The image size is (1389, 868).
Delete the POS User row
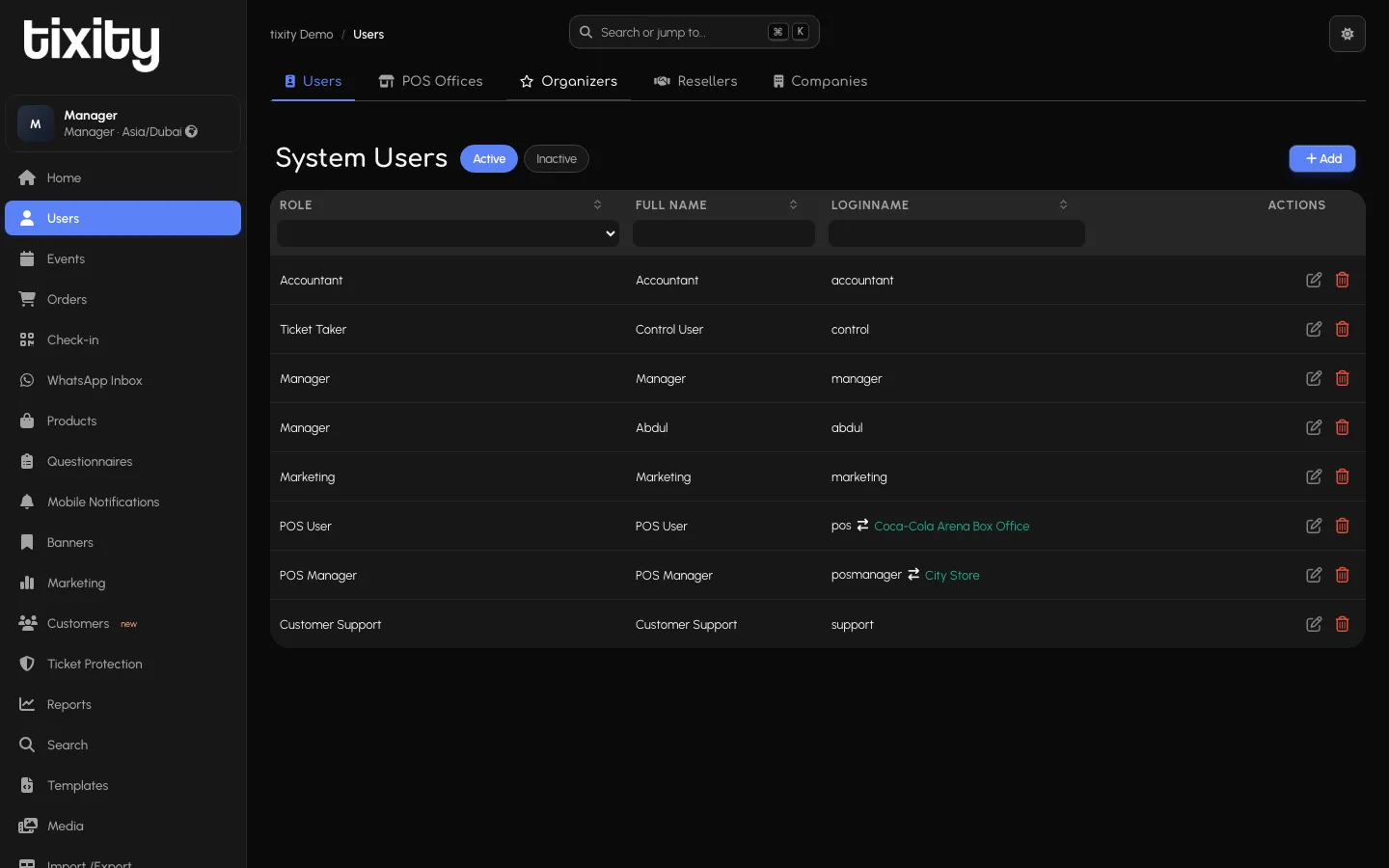coord(1342,526)
